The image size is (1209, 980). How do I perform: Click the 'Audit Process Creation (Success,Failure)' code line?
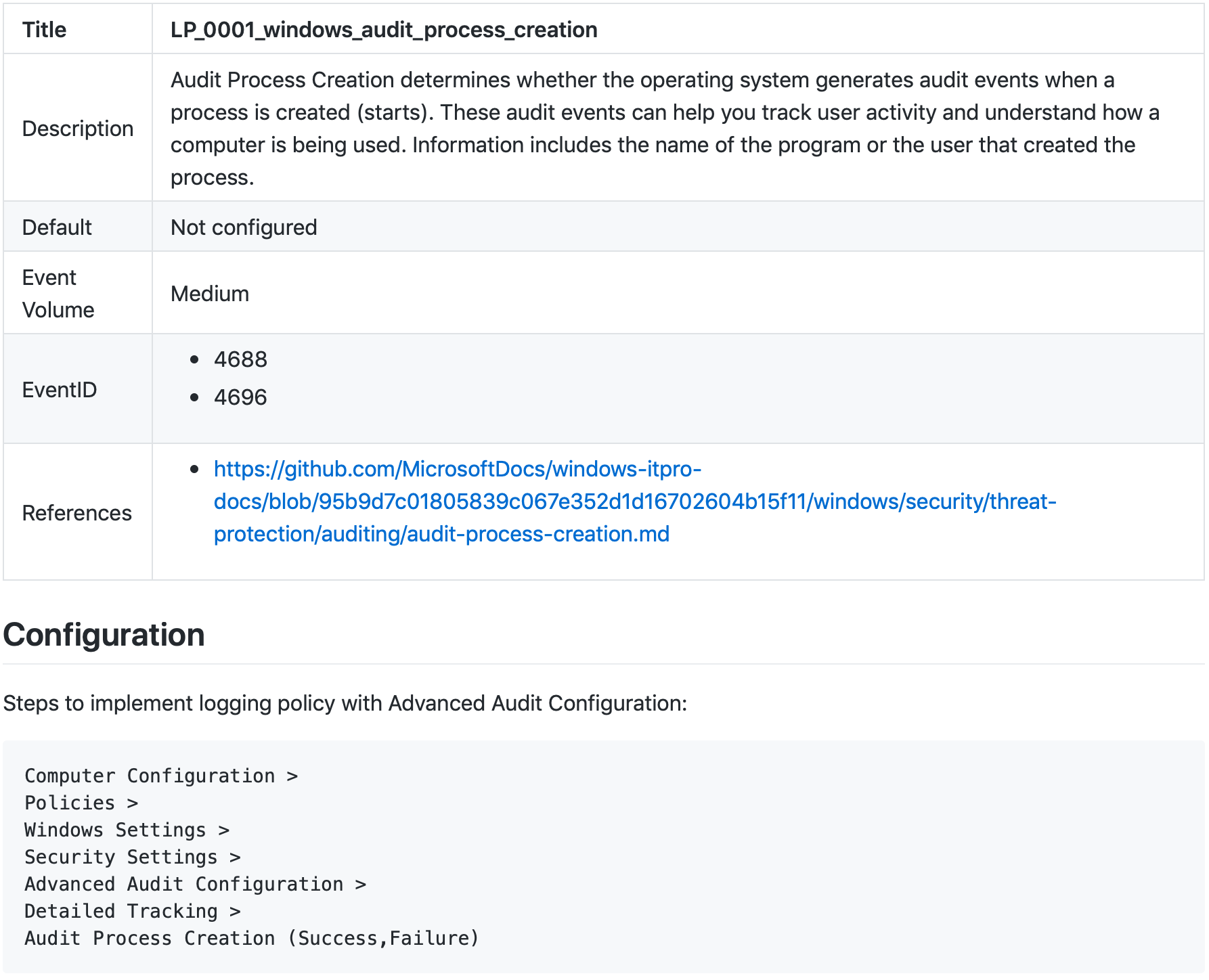point(252,938)
